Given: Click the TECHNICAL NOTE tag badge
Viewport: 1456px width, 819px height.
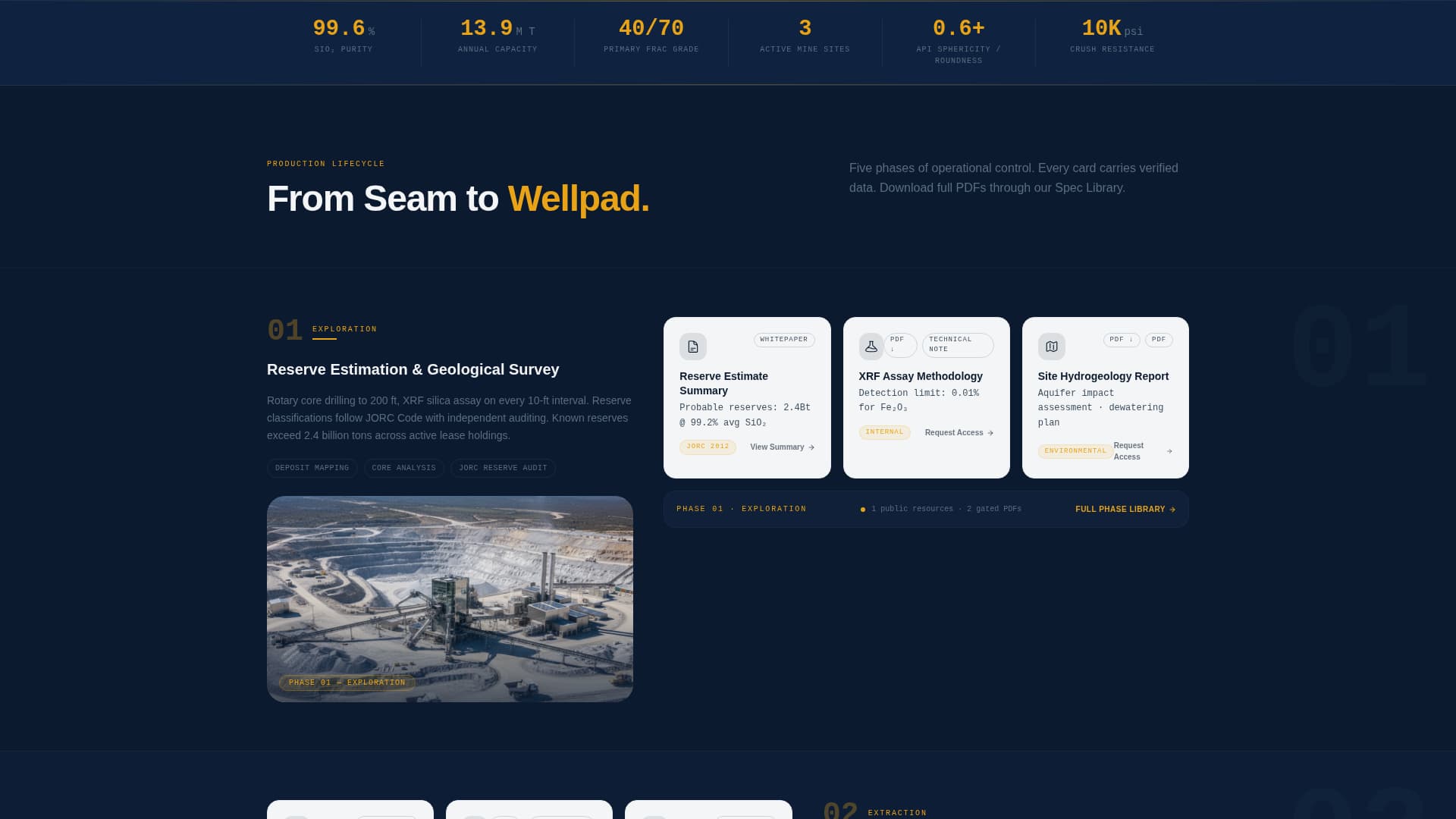Looking at the screenshot, I should 957,345.
